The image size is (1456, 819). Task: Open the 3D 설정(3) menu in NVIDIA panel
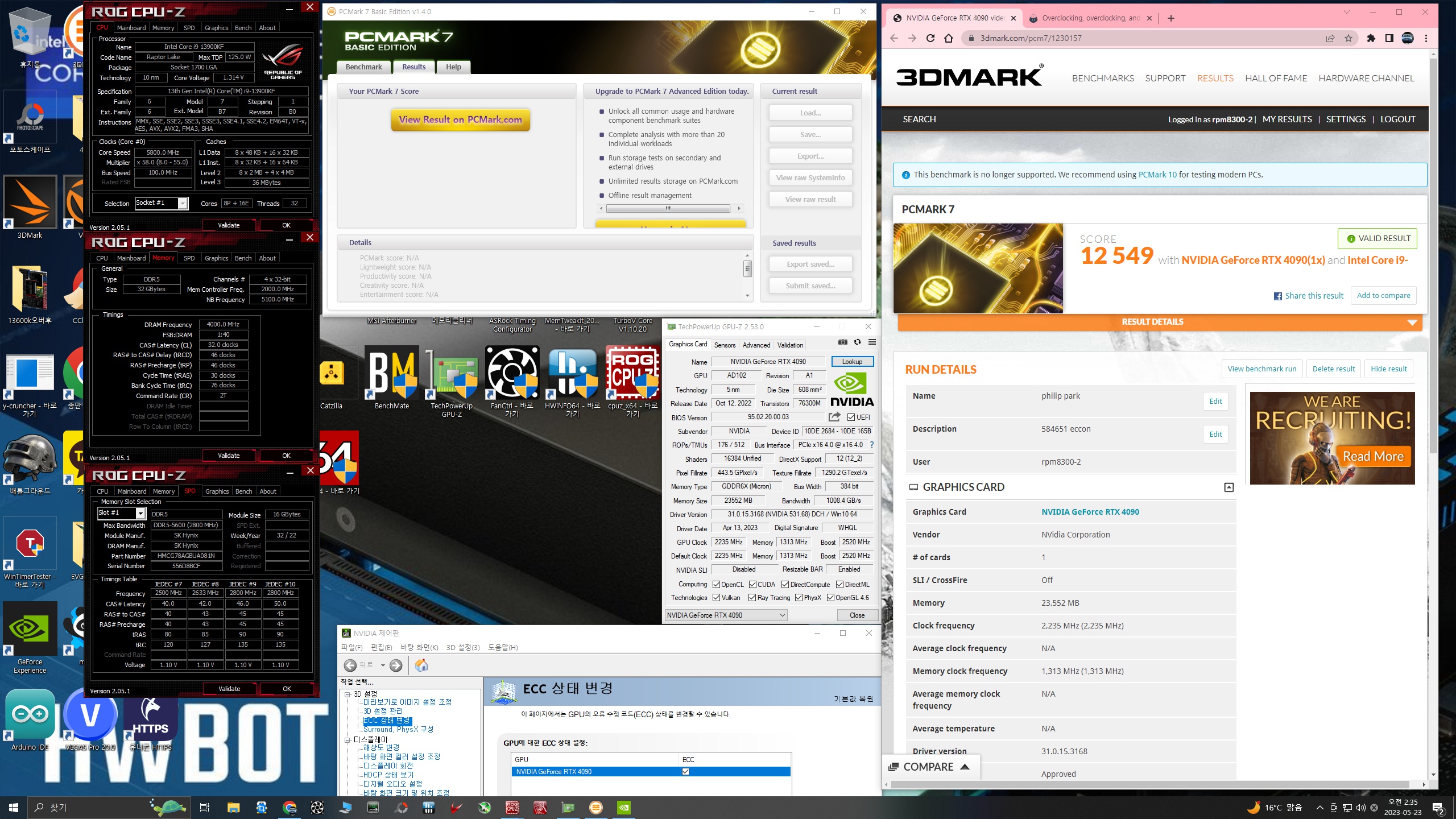coord(463,647)
